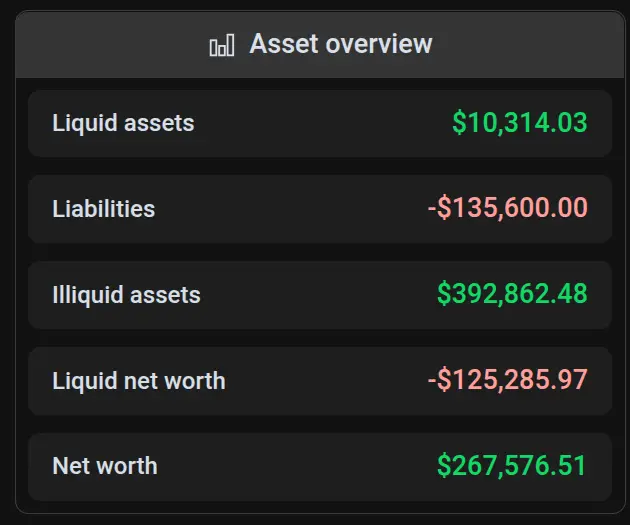Click panel background below the Net worth row

[320, 507]
